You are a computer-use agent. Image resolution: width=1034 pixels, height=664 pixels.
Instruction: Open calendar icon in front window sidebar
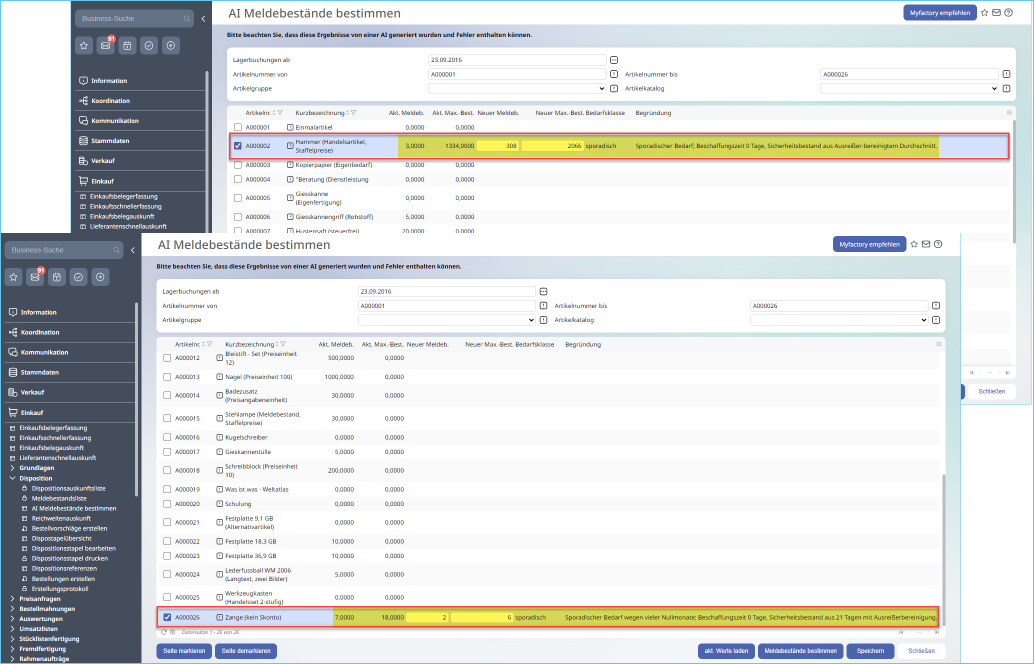tap(57, 277)
